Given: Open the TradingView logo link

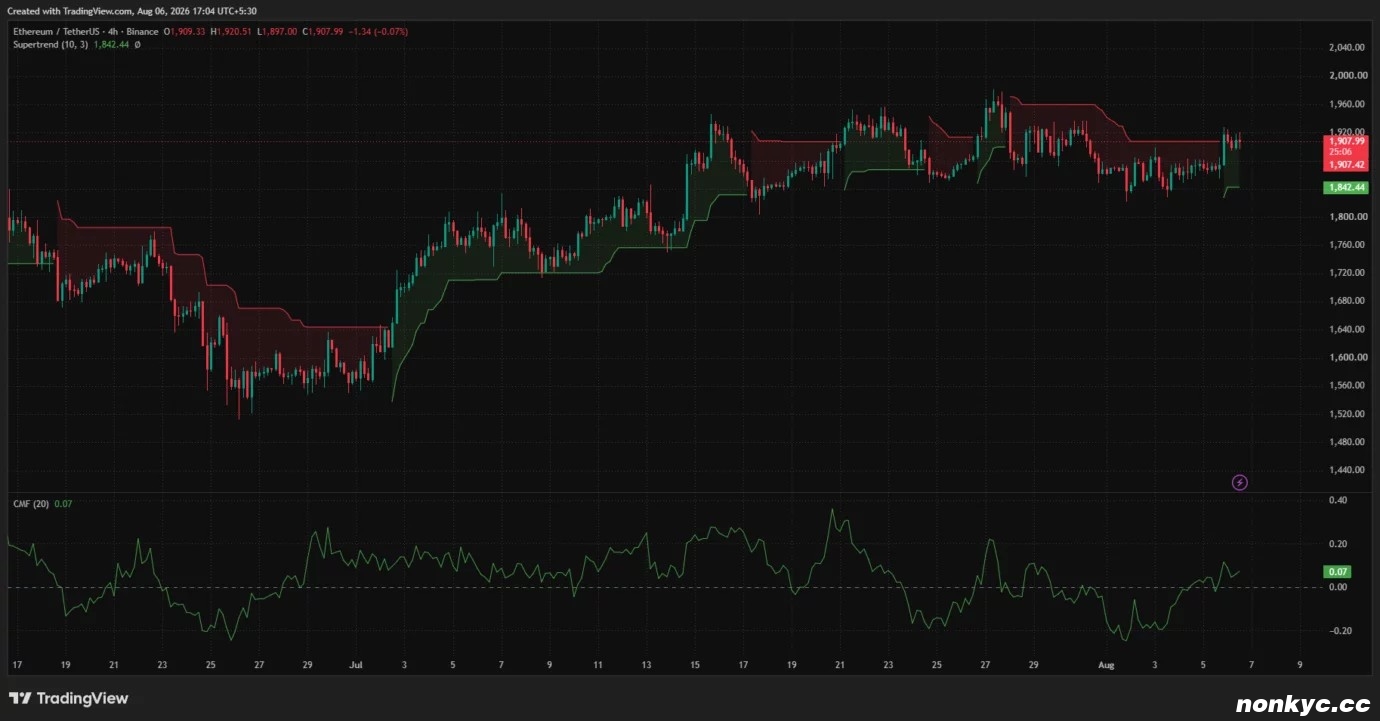Looking at the screenshot, I should click(69, 698).
